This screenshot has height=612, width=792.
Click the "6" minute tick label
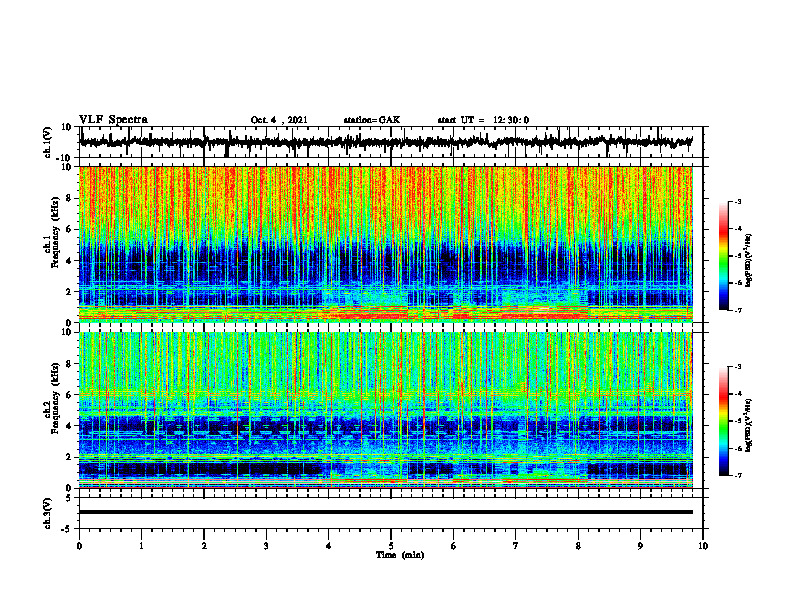[454, 546]
